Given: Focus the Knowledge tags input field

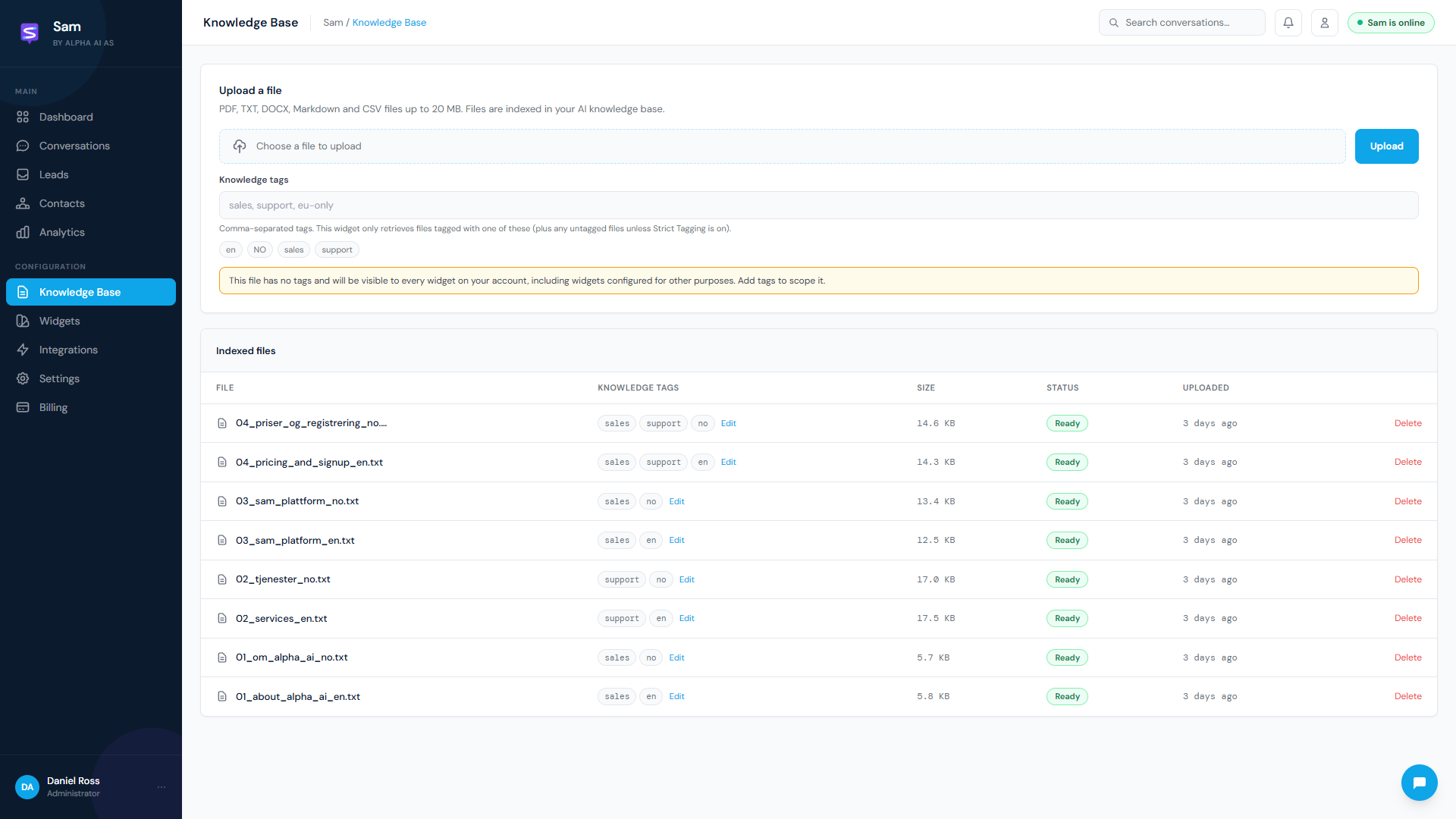Looking at the screenshot, I should click(x=819, y=206).
